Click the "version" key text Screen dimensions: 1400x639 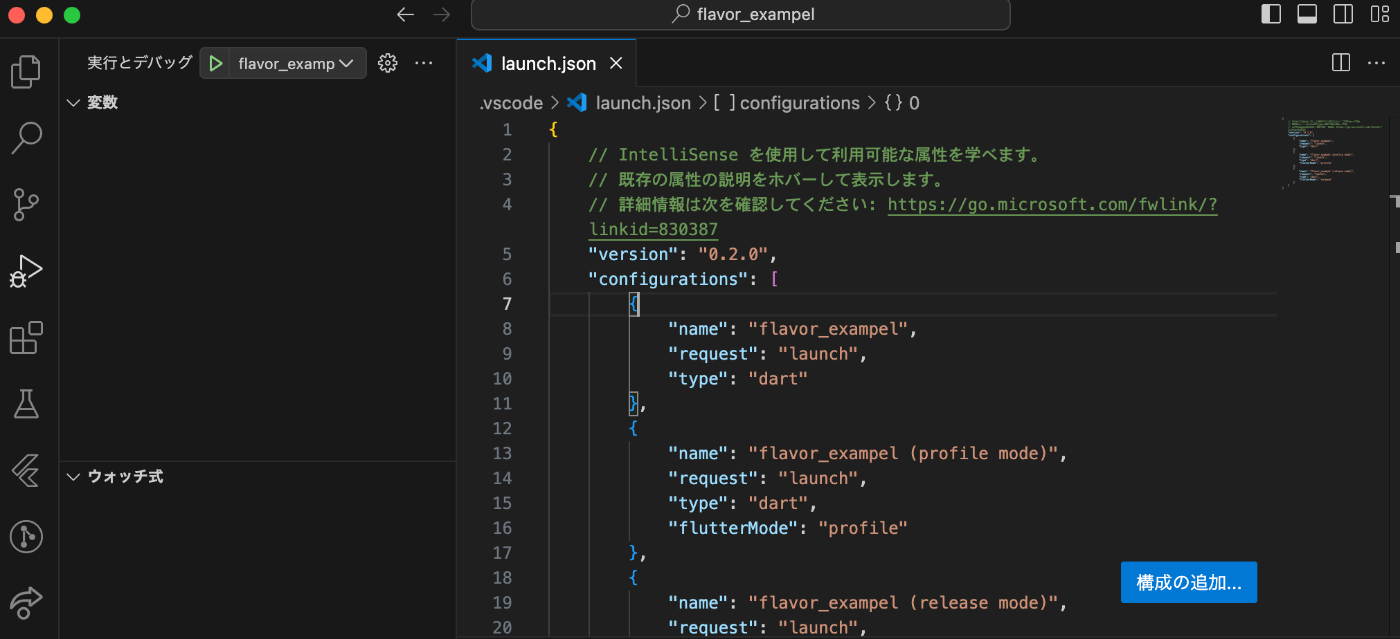(634, 254)
